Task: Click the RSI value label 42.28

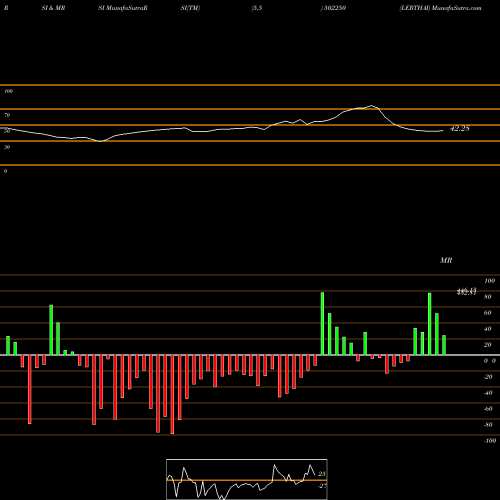Action: (x=460, y=128)
